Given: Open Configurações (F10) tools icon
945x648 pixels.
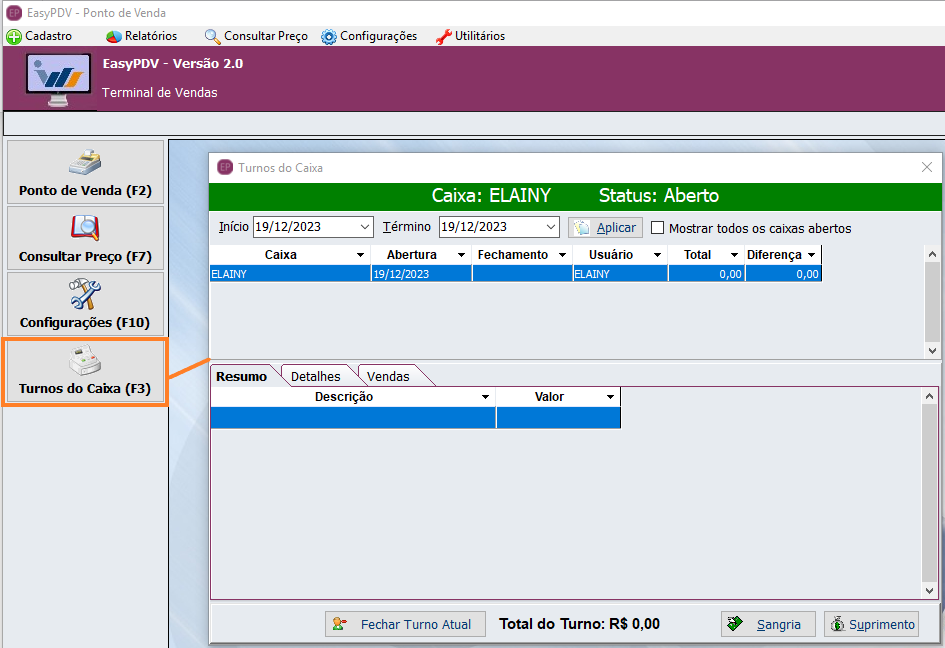Looking at the screenshot, I should (85, 294).
